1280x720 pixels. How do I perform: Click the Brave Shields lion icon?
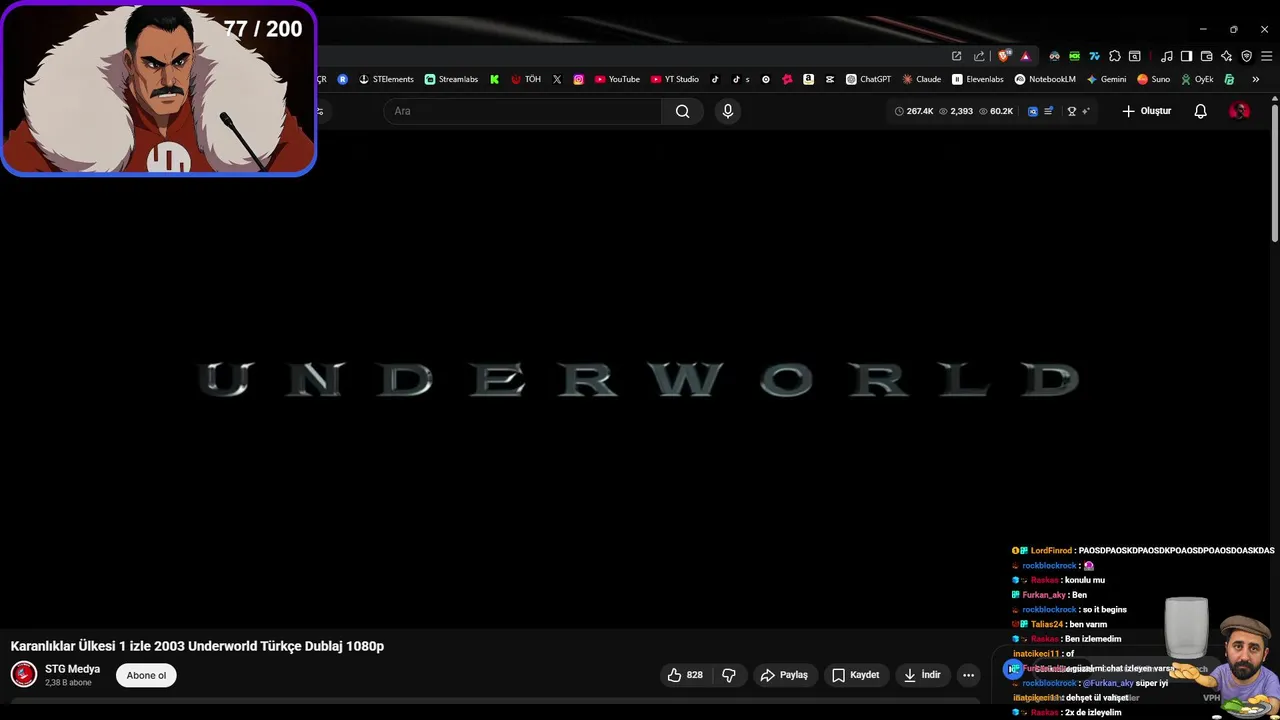tap(1004, 56)
